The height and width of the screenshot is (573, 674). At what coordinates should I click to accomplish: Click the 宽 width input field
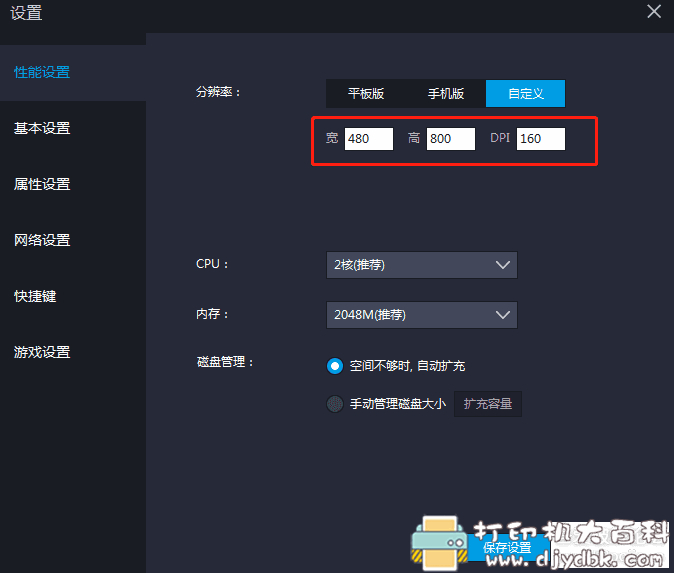pyautogui.click(x=369, y=139)
